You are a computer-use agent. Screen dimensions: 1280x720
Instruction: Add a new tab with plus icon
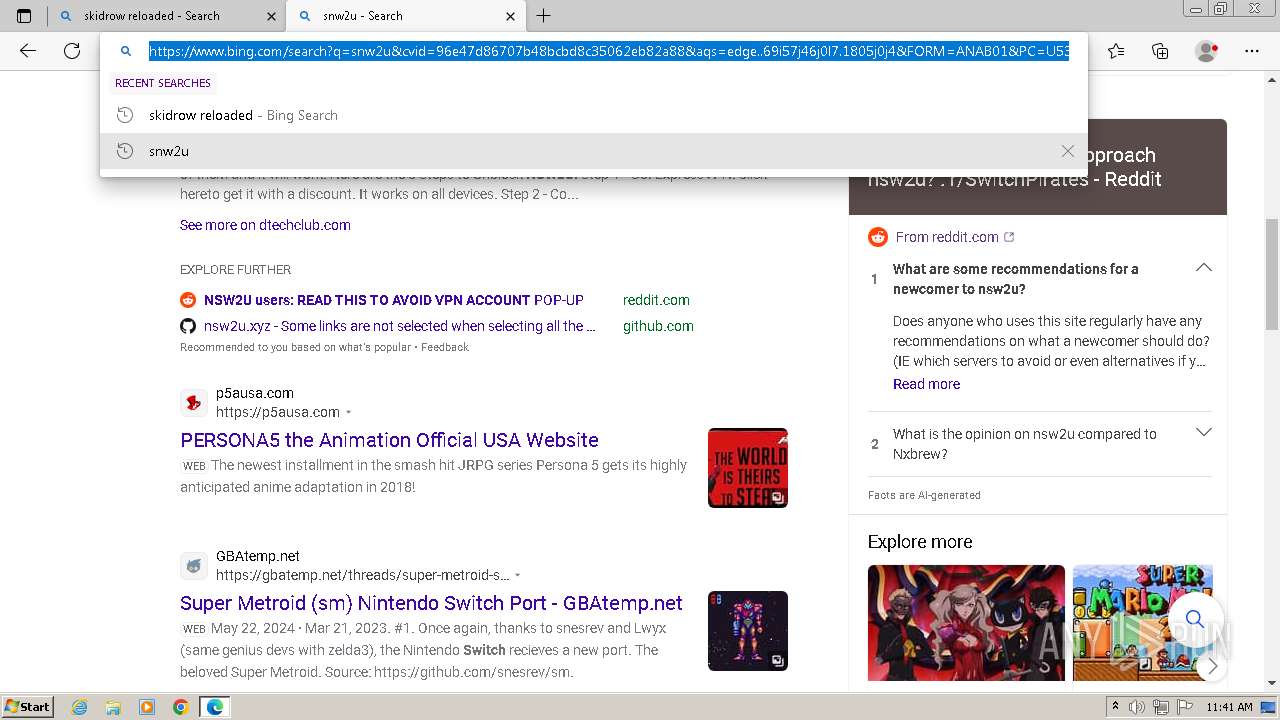[544, 16]
